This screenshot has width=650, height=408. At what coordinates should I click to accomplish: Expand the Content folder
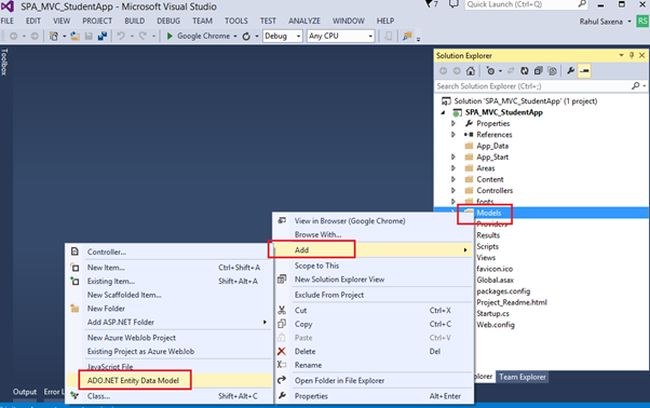(453, 179)
